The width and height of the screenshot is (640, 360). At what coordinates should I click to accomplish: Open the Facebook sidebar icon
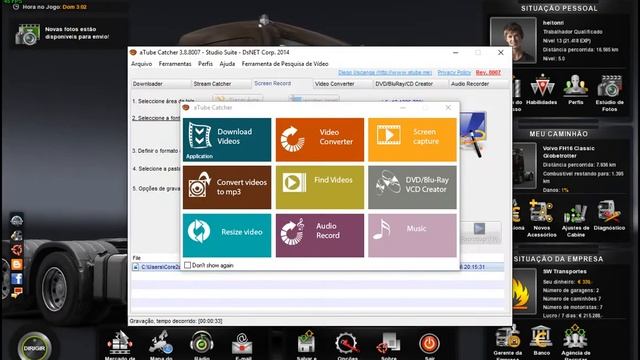click(17, 279)
